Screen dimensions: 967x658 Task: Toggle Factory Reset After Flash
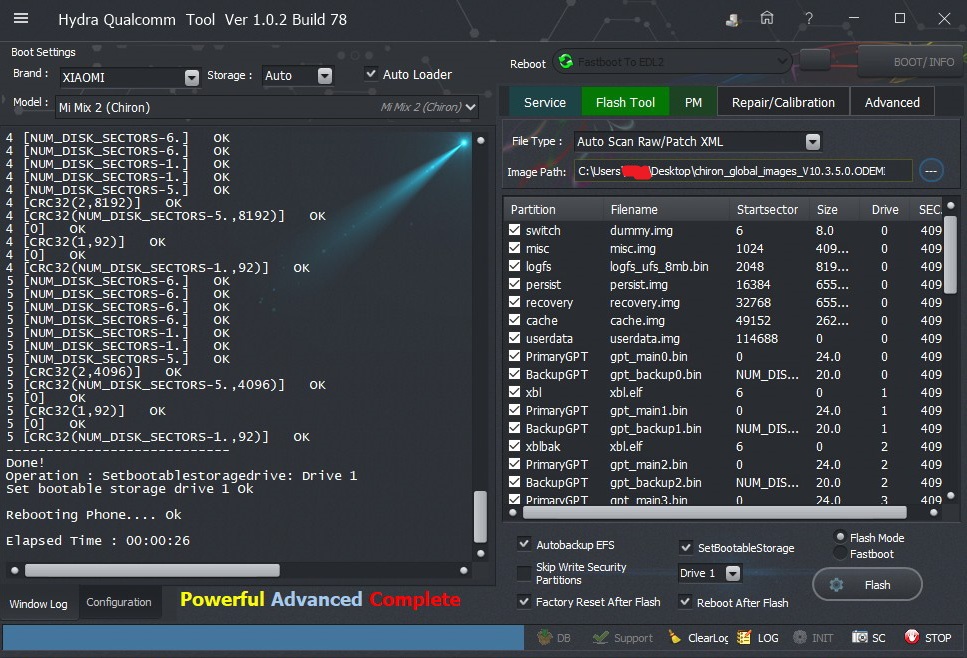point(524,601)
